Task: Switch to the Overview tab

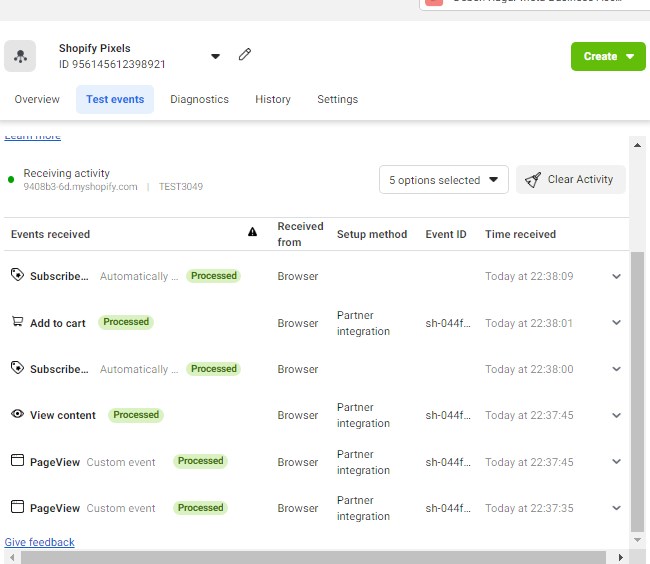Action: tap(37, 99)
